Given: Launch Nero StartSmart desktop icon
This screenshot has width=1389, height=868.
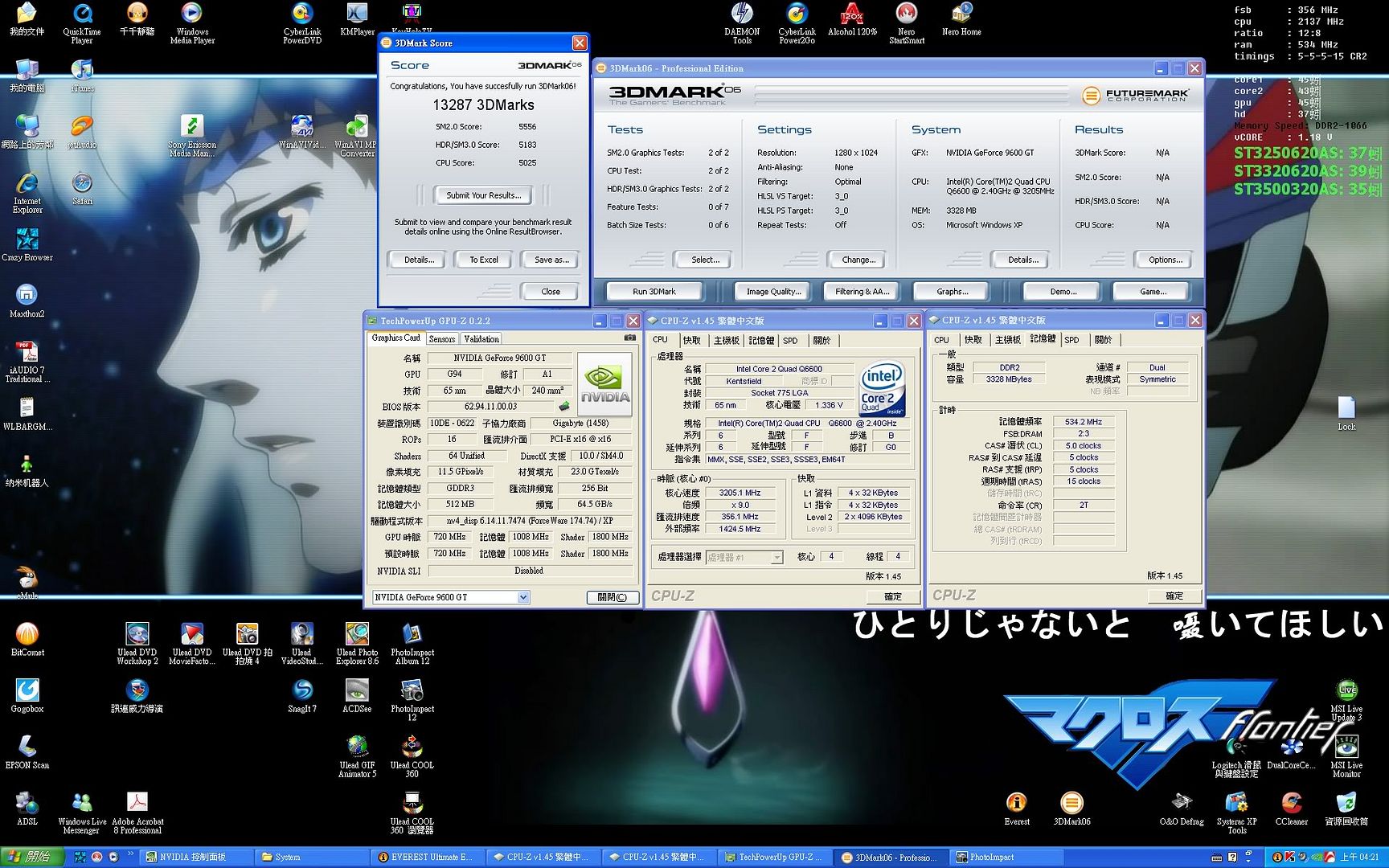Looking at the screenshot, I should point(907,23).
